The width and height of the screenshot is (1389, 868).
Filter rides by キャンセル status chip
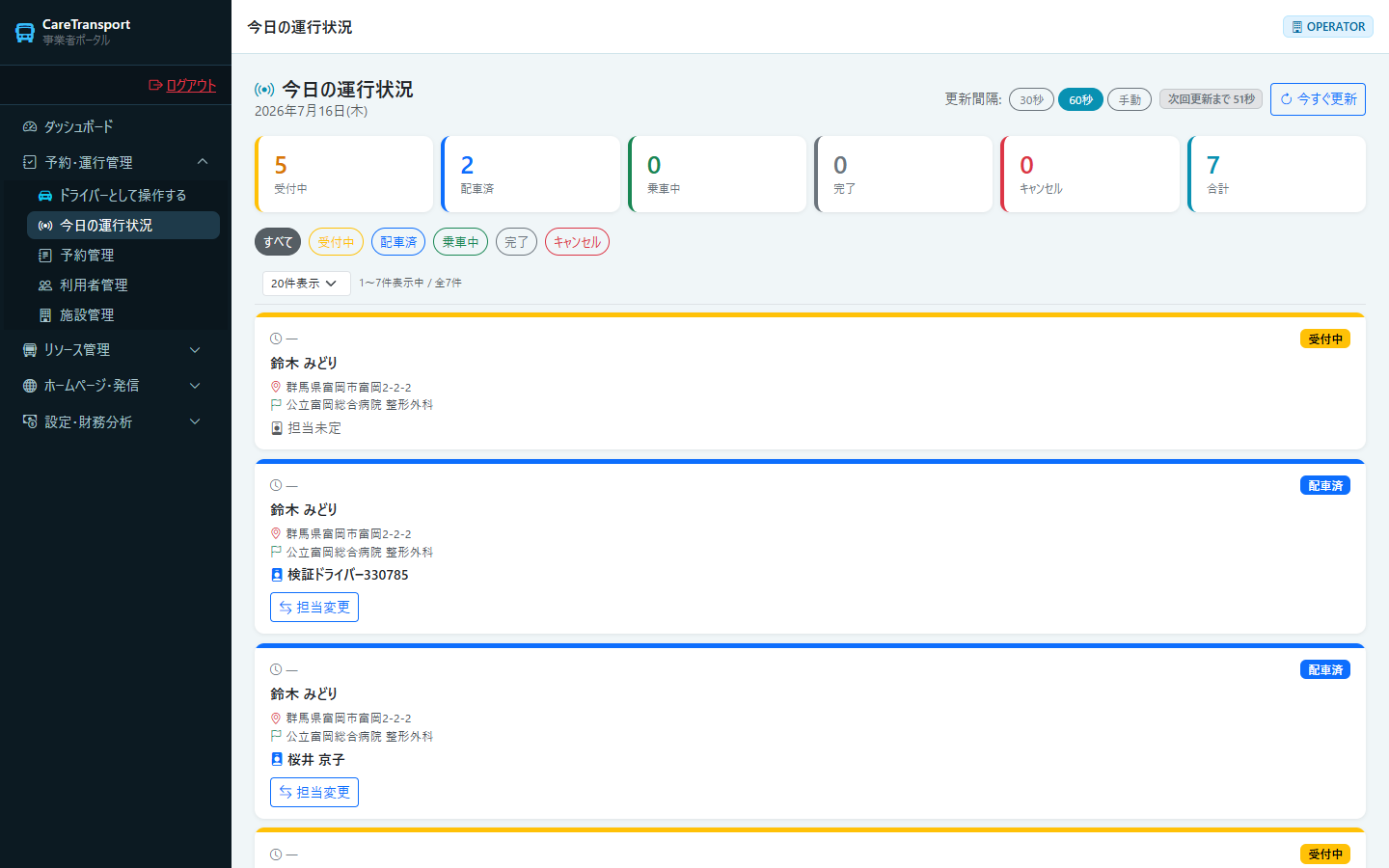[577, 242]
